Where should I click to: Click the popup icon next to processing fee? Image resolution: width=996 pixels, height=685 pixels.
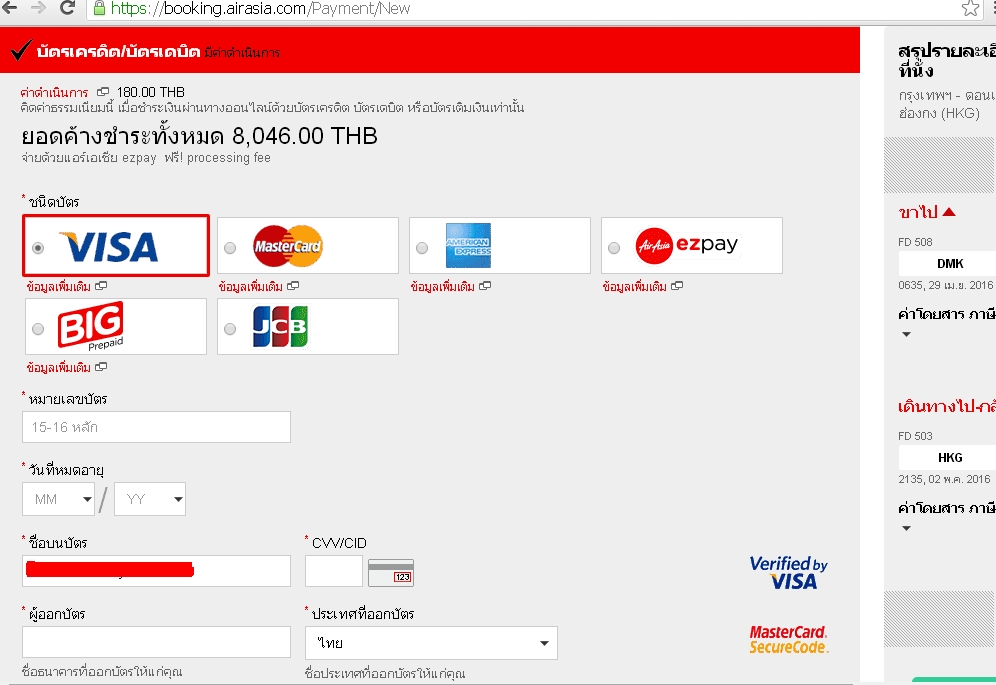[102, 92]
